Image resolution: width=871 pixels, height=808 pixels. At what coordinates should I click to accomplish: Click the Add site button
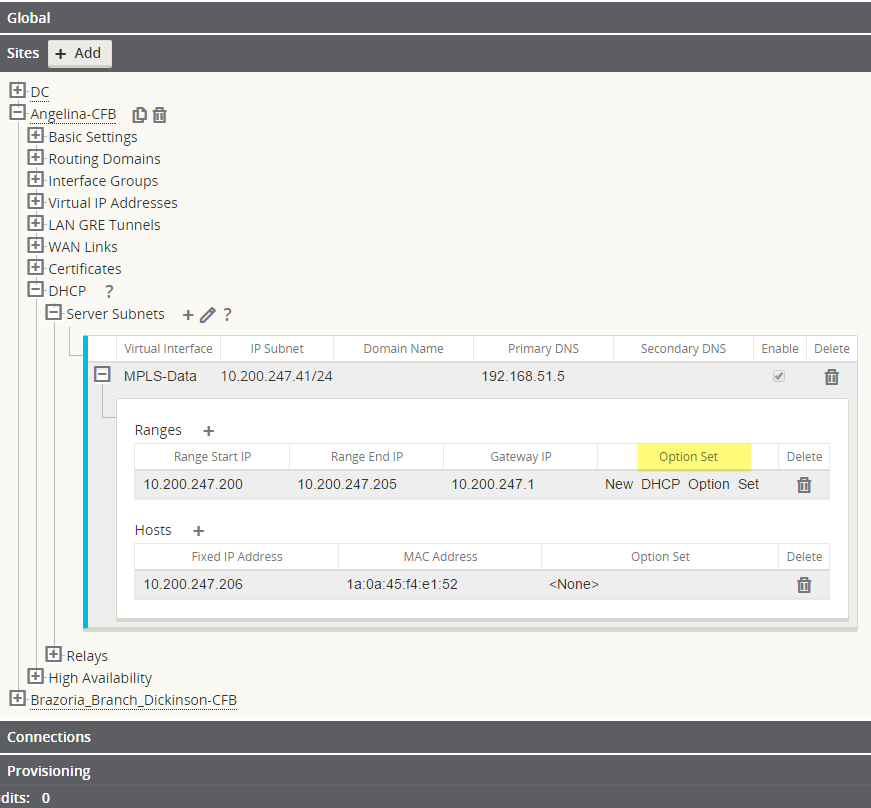click(79, 53)
